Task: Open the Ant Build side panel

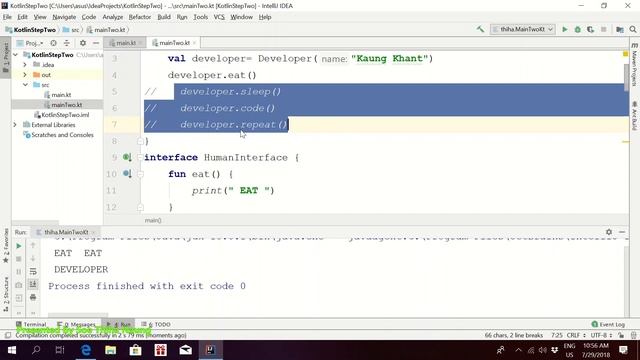Action: point(634,116)
